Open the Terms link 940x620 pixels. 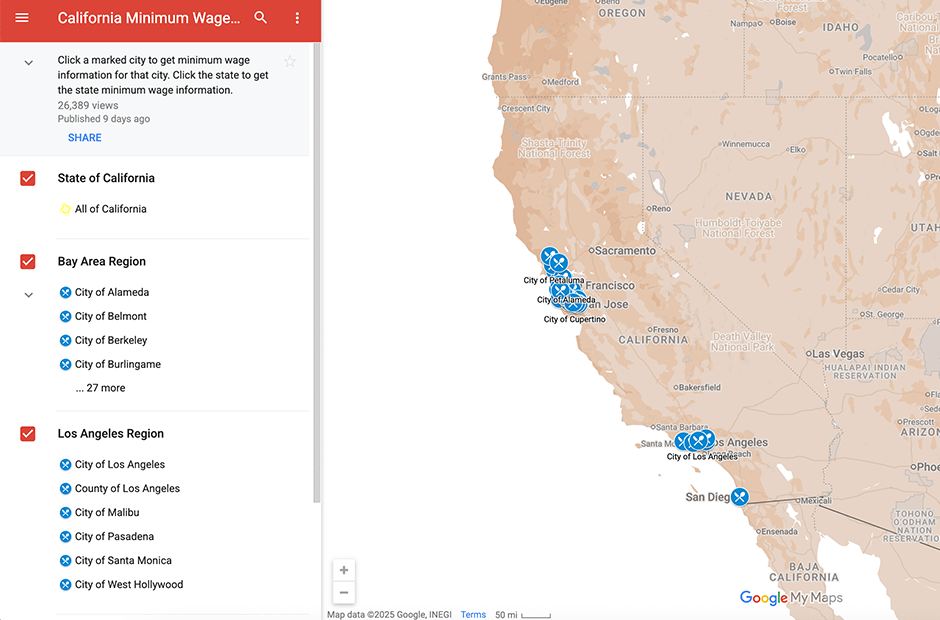473,614
